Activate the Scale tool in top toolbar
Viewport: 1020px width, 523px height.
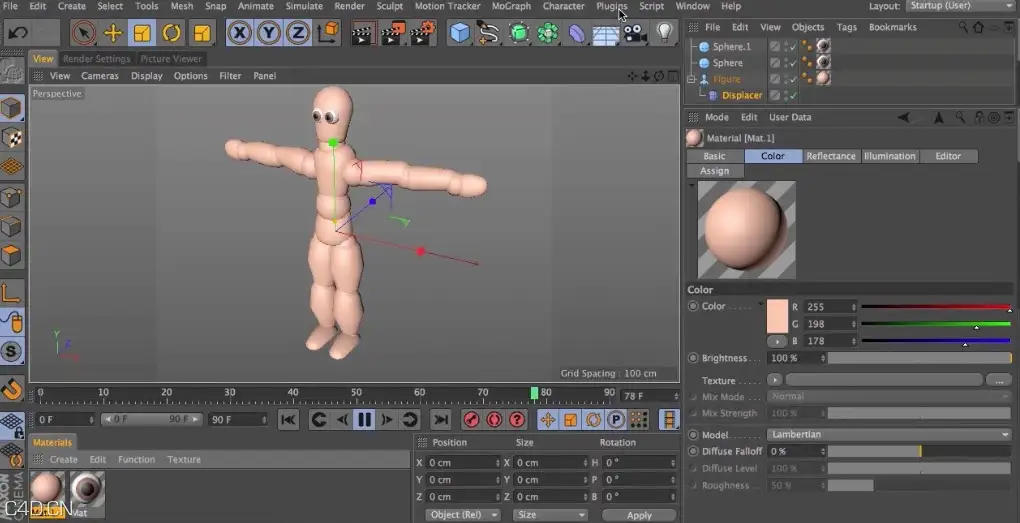coord(142,33)
